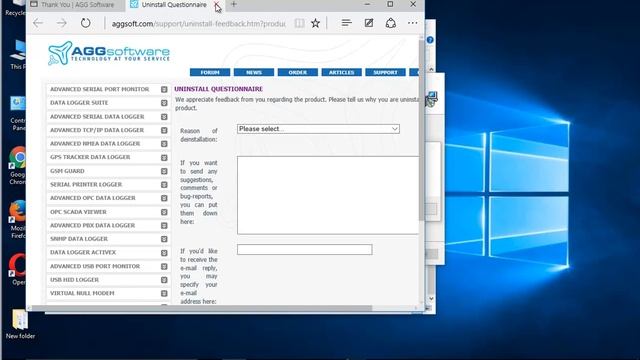Expand Data Logger Suite arrow icon
640x360 pixels.
[164, 103]
